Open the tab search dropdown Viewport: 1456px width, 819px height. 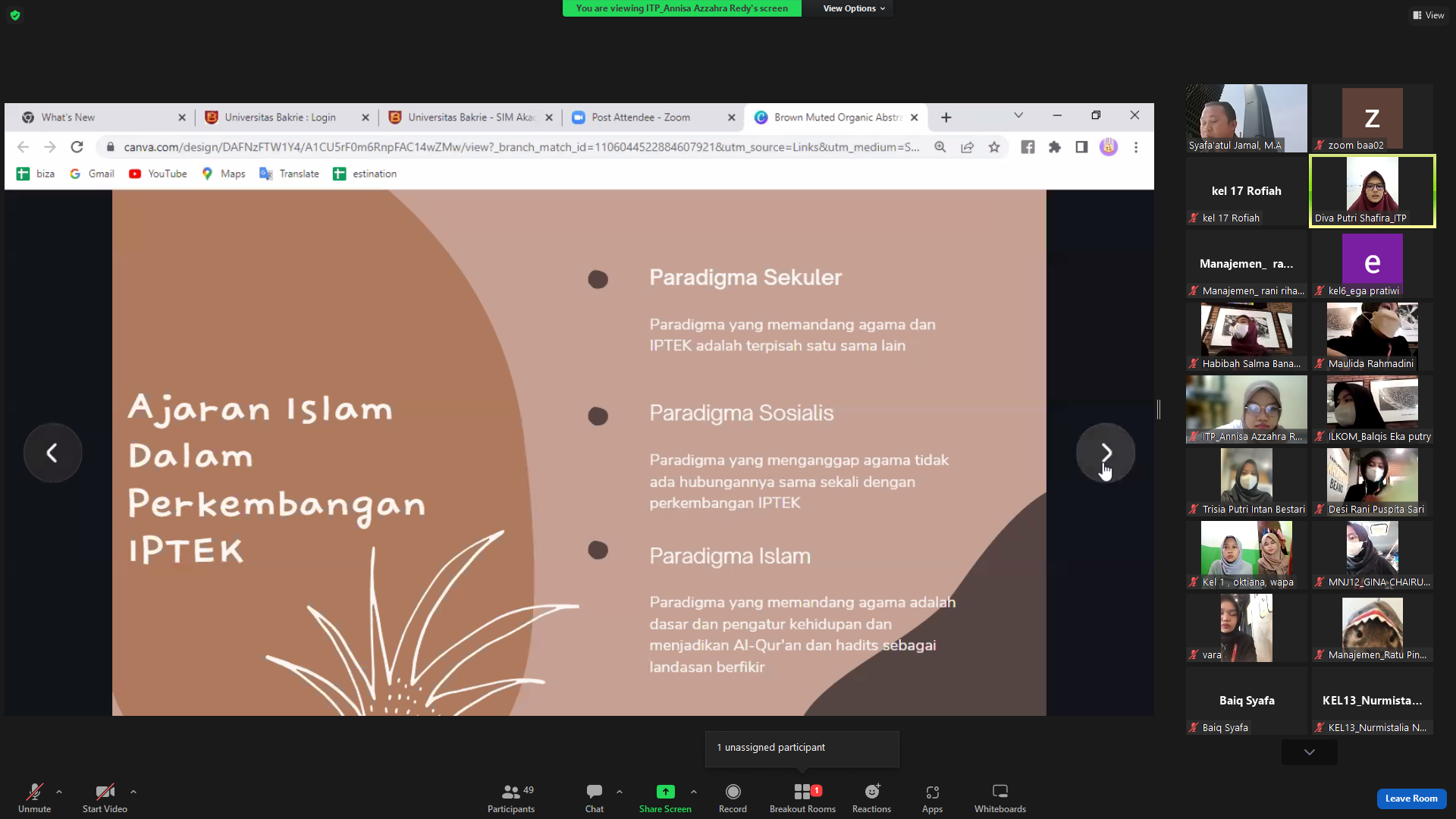[x=1018, y=115]
